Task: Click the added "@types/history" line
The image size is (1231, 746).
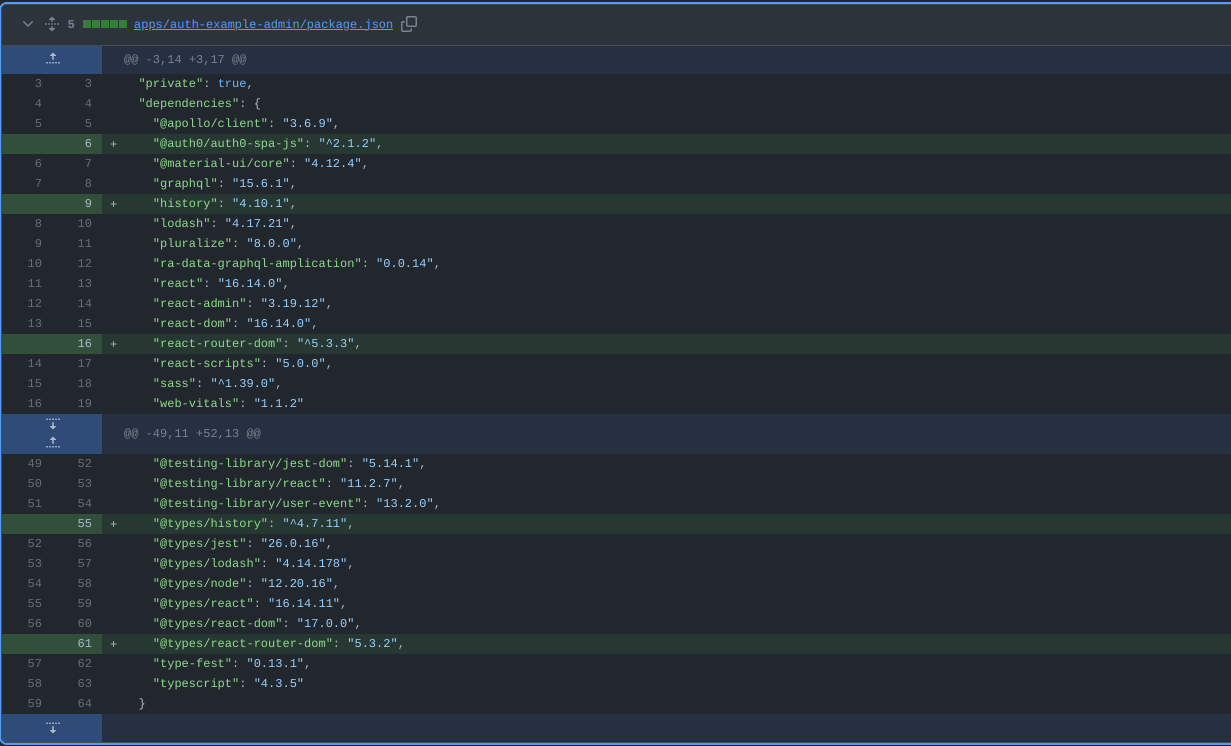Action: [666, 524]
